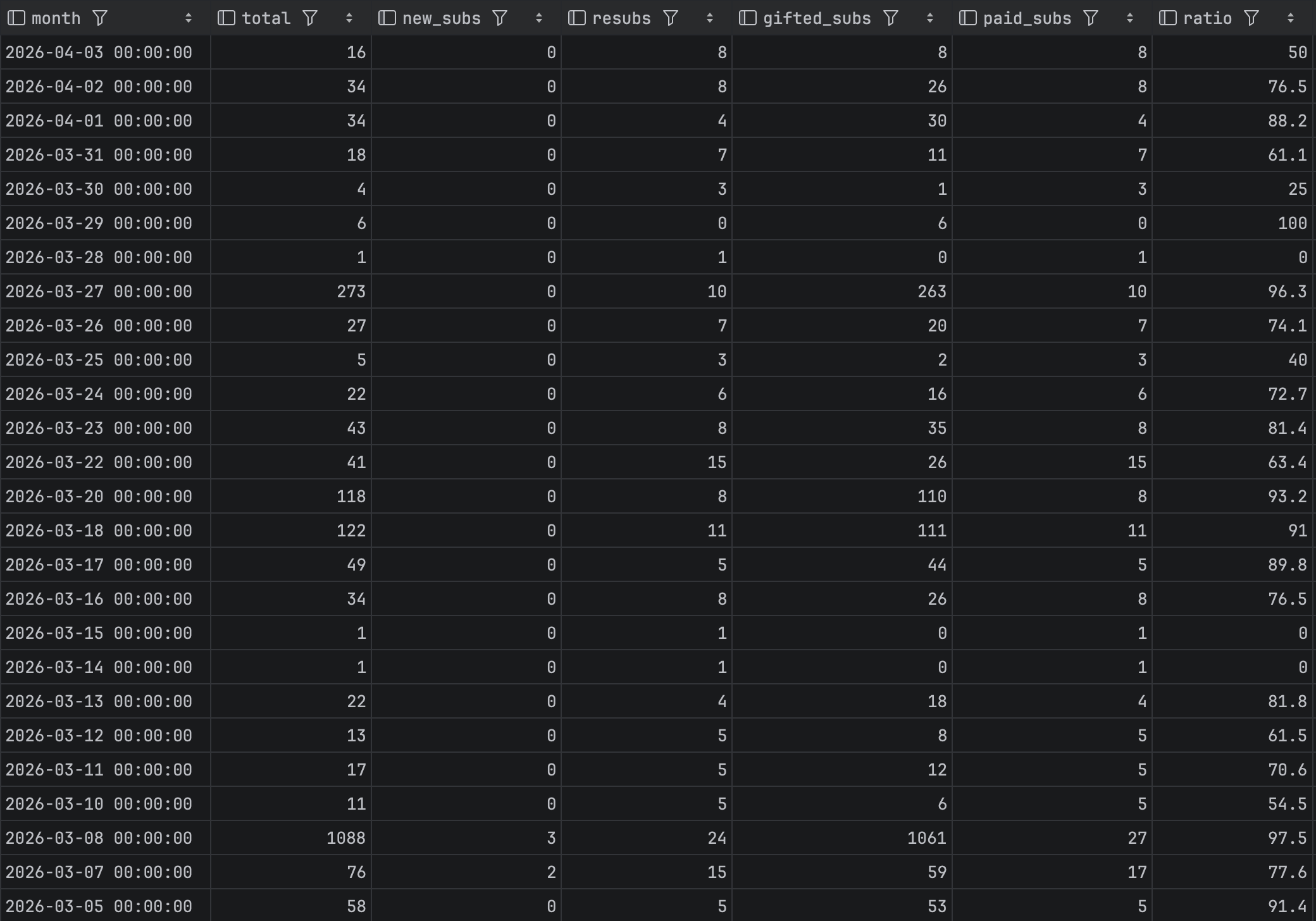Select the new_subs column header

441,18
